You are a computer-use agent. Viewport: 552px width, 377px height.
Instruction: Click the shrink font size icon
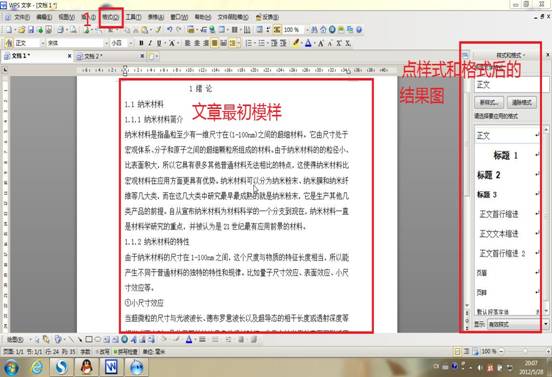pyautogui.click(x=330, y=43)
